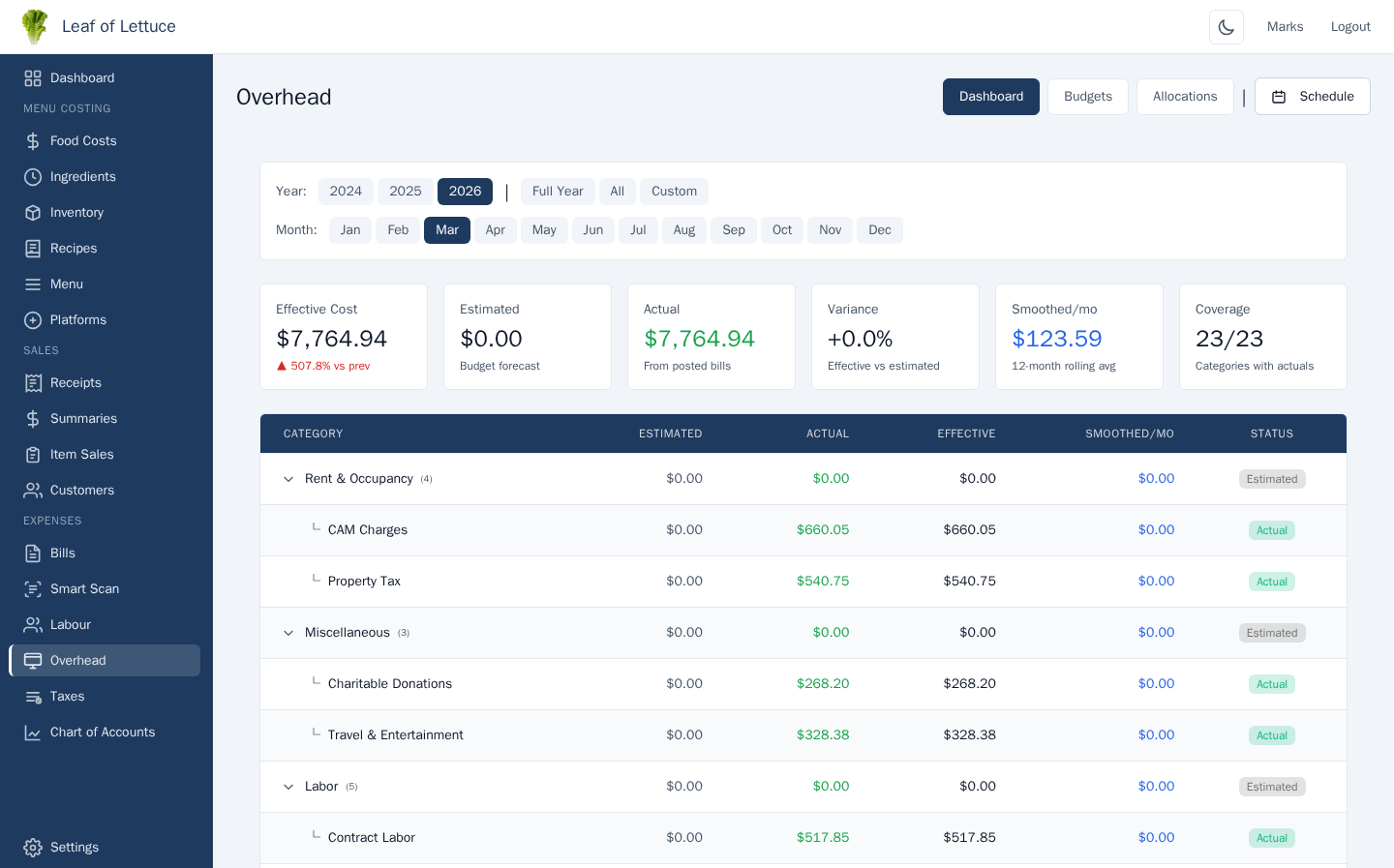Open the Receipts sidebar icon
The width and height of the screenshot is (1394, 868).
point(33,383)
